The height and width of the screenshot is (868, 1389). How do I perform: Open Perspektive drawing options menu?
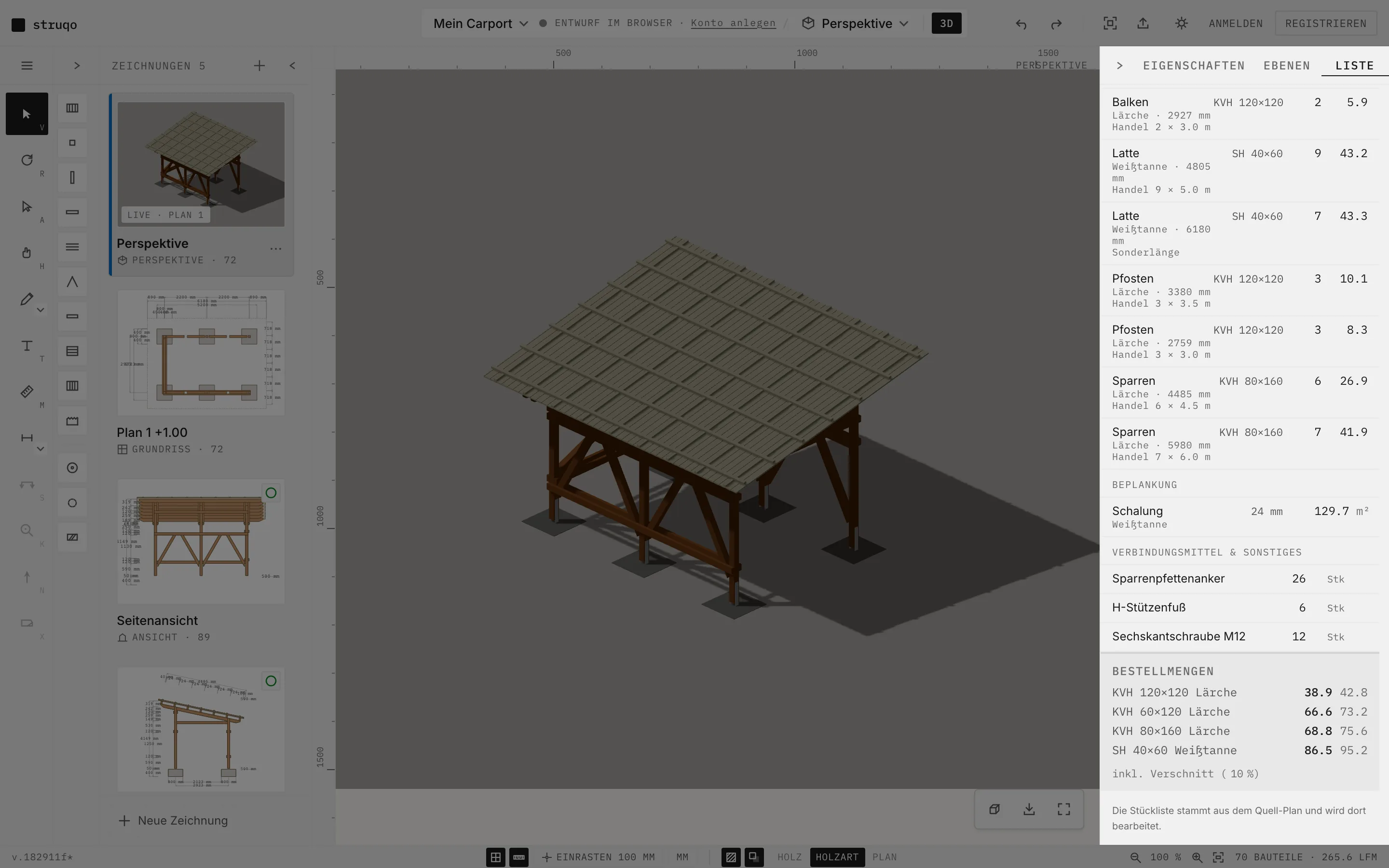click(x=275, y=248)
